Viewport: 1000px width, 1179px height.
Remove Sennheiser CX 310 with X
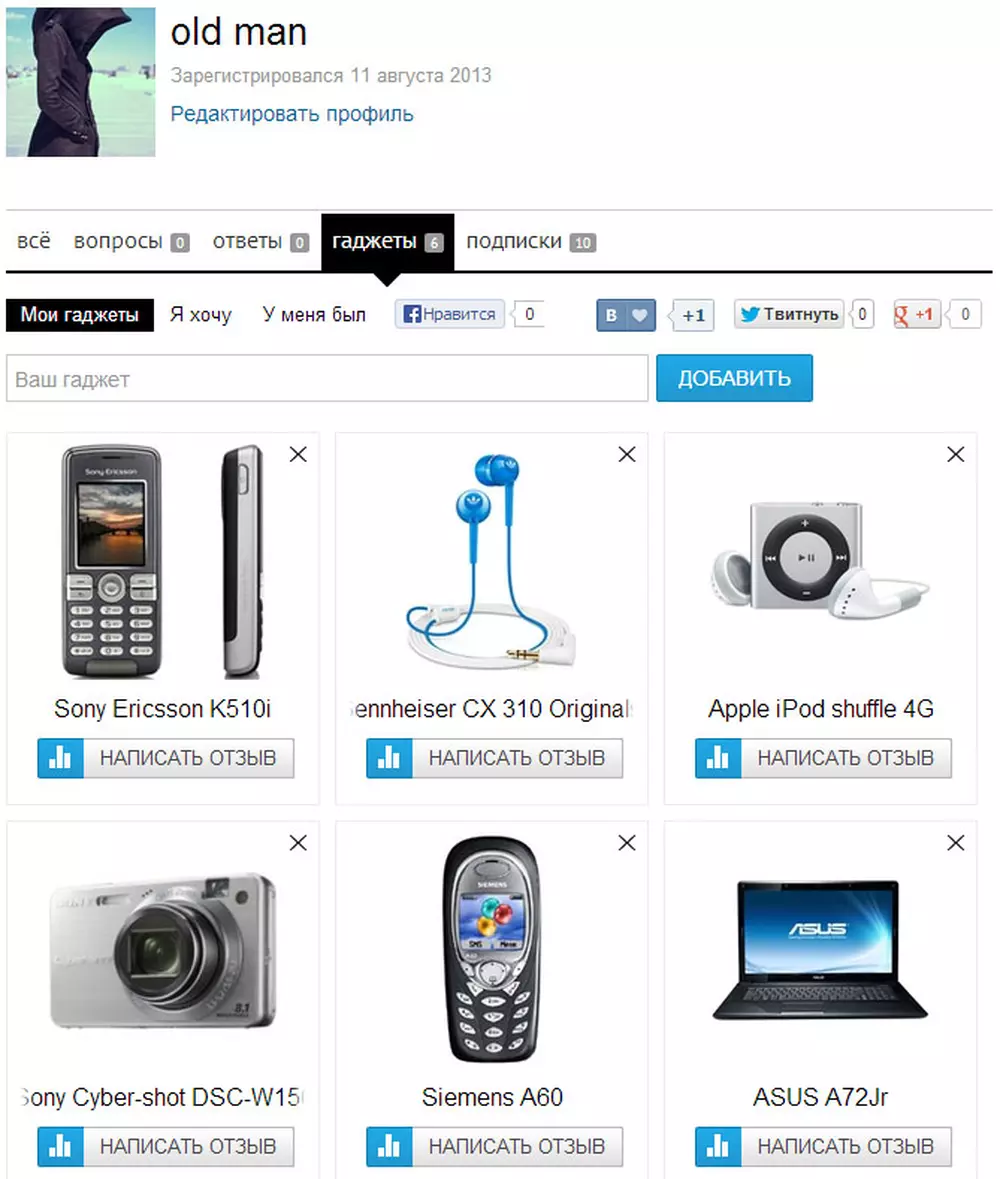pos(627,454)
